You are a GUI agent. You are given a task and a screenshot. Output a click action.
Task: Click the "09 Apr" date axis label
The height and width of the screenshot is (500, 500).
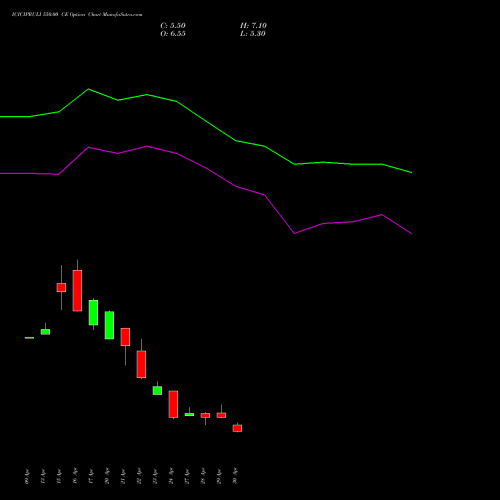coord(27,477)
